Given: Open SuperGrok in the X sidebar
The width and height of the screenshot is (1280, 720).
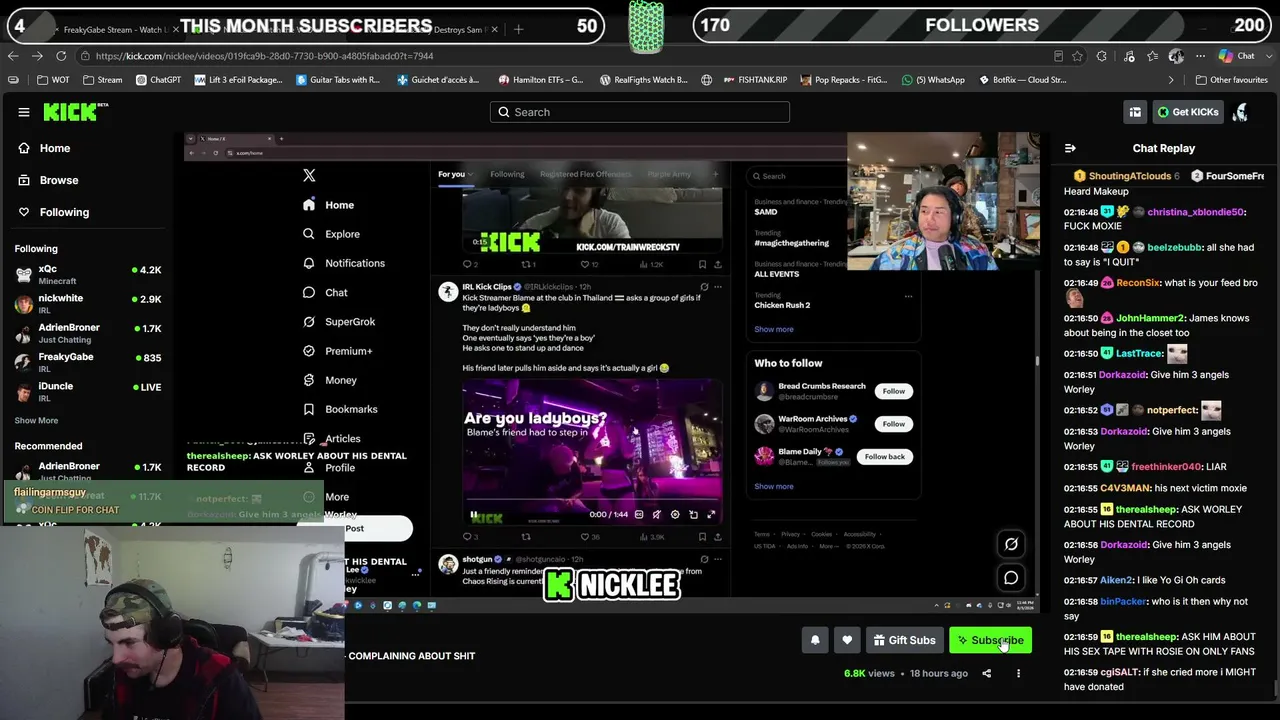Looking at the screenshot, I should point(338,322).
